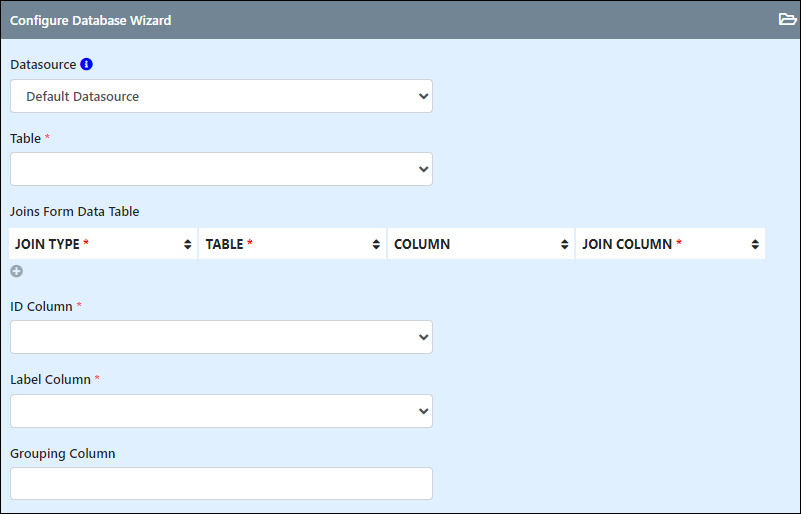Select the JOIN COLUMN header label
The height and width of the screenshot is (514, 801).
click(x=627, y=244)
